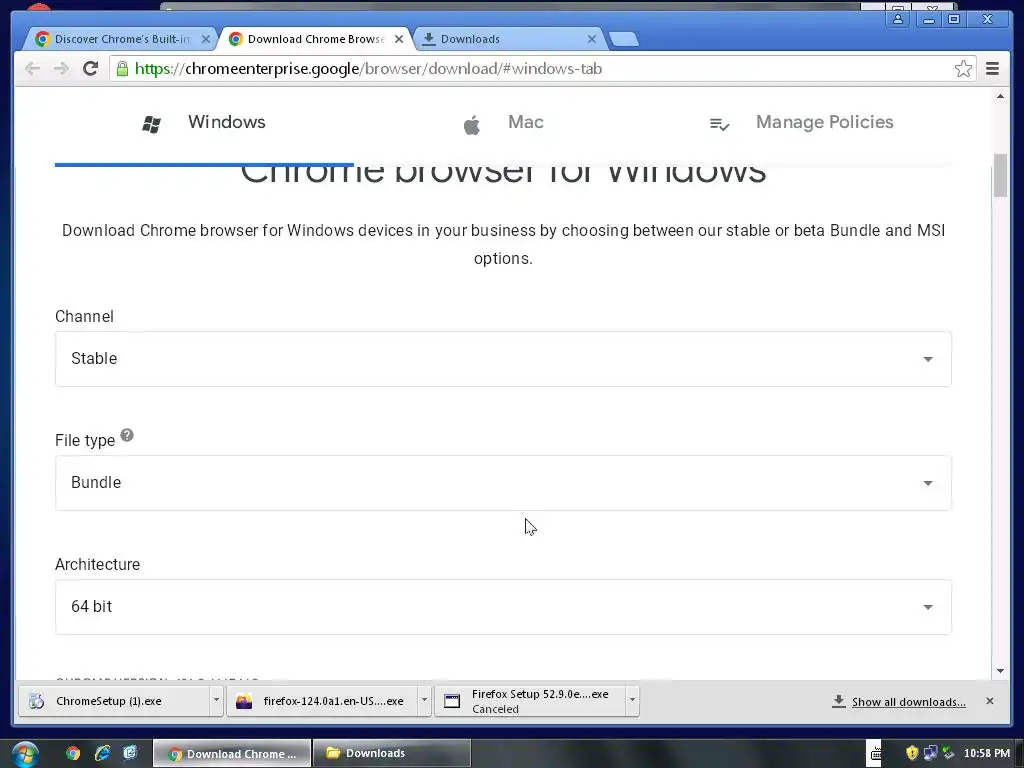This screenshot has width=1024, height=768.
Task: Open the Chrome hamburger menu
Action: [992, 69]
